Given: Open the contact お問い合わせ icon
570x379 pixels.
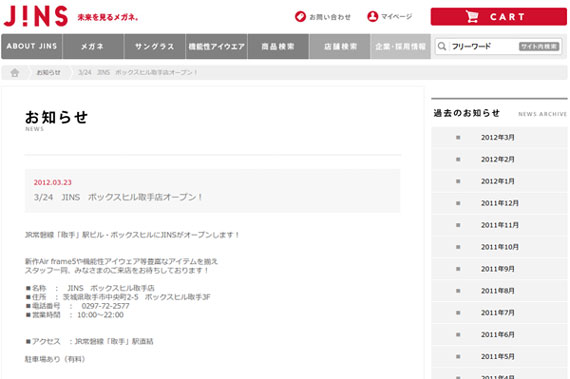Looking at the screenshot, I should click(x=300, y=17).
